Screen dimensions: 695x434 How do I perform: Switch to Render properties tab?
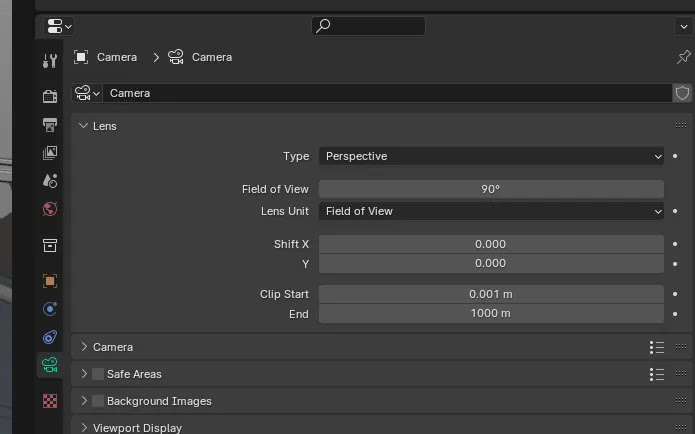50,96
